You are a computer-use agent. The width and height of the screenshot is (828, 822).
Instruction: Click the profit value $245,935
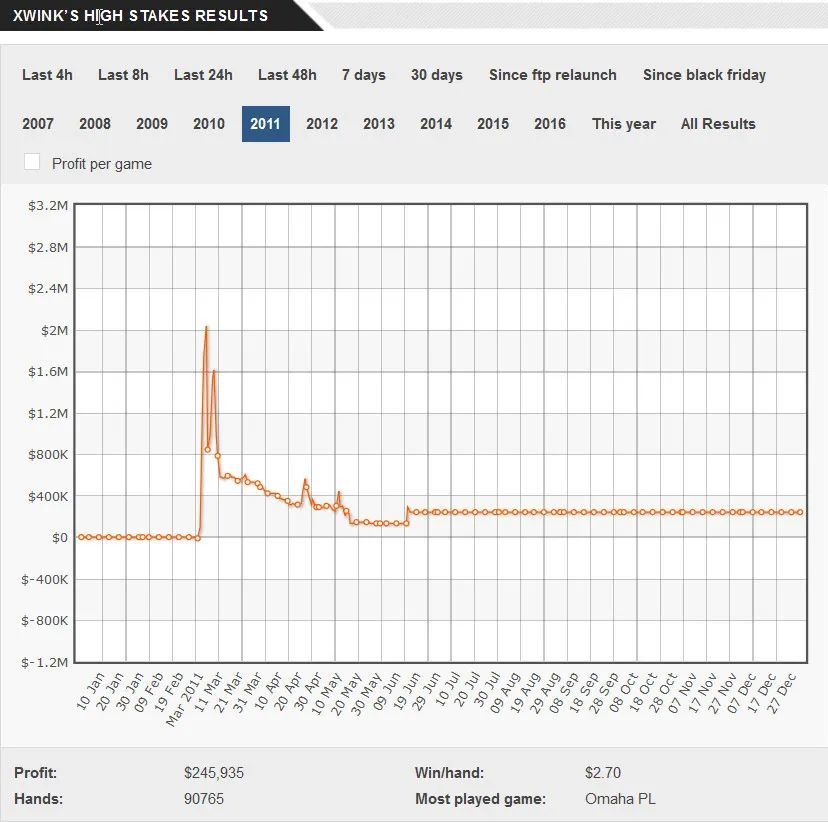click(214, 773)
